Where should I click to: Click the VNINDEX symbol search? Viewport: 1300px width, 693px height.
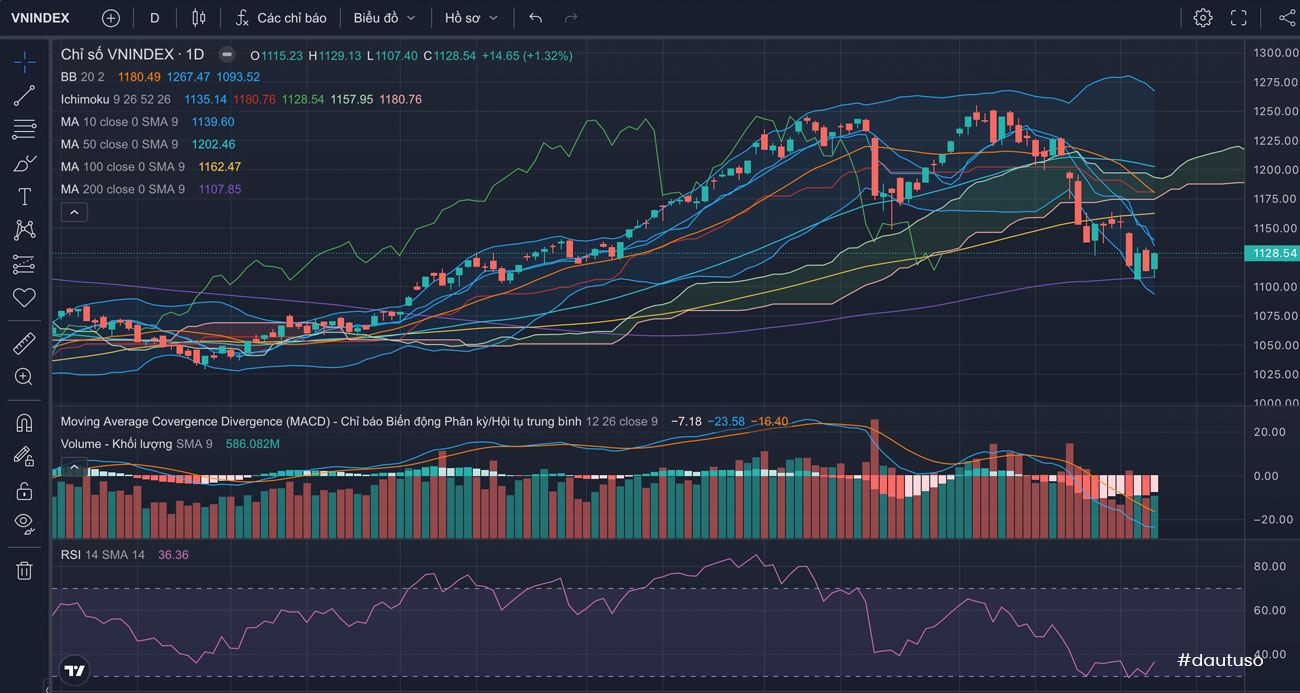click(x=40, y=18)
